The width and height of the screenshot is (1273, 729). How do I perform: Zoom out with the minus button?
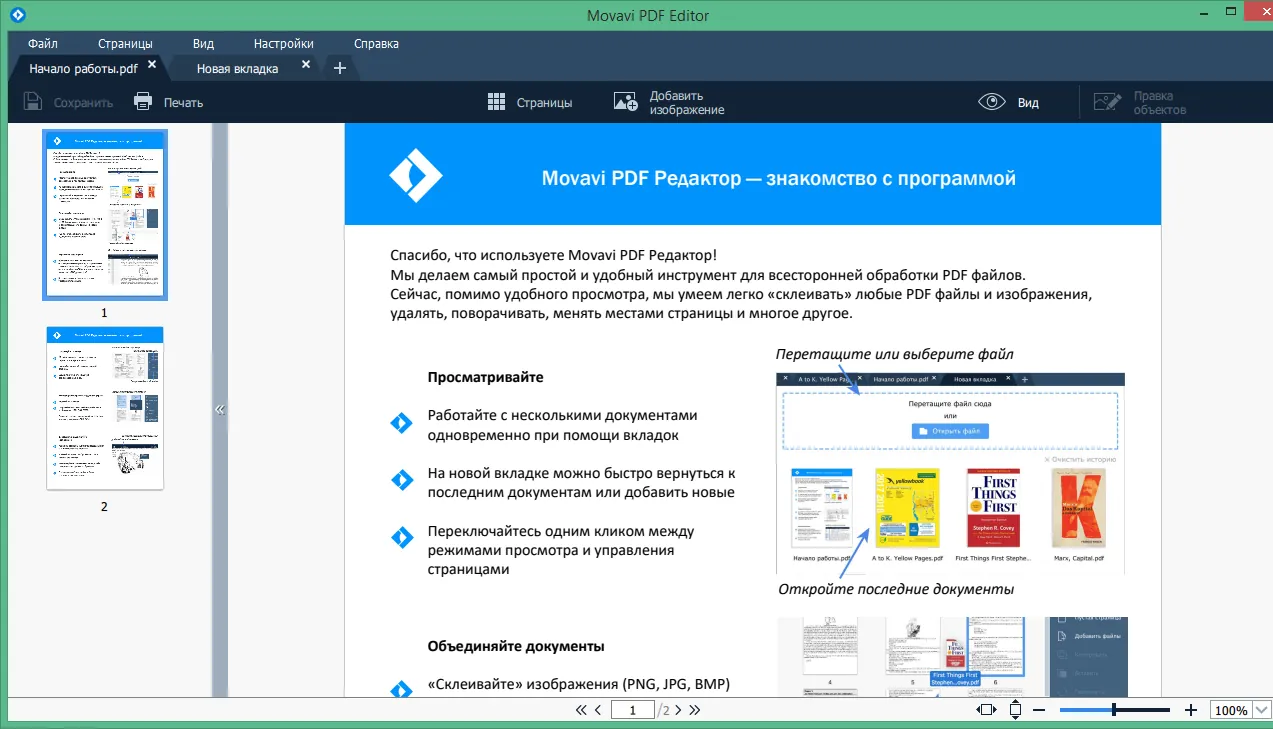pyautogui.click(x=1039, y=710)
